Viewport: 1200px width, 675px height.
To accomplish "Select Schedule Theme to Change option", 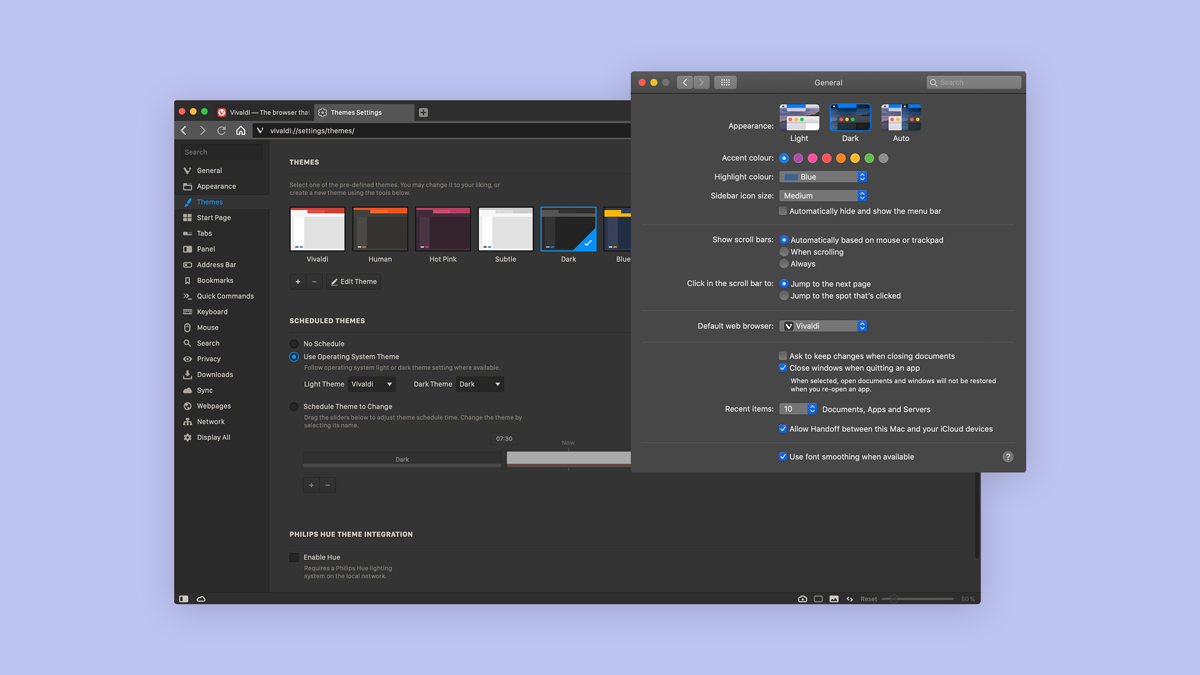I will pyautogui.click(x=294, y=407).
